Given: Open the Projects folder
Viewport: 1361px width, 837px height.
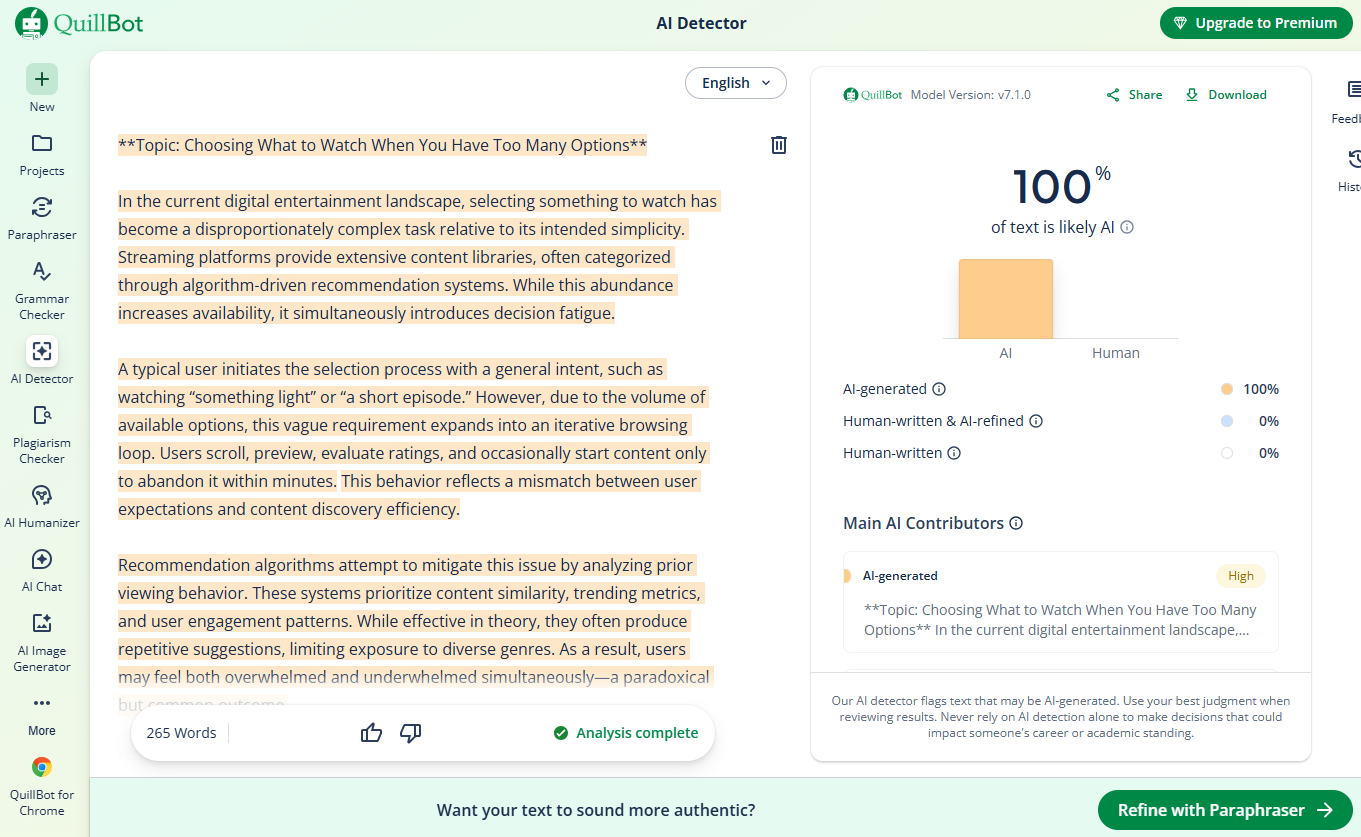Looking at the screenshot, I should 42,153.
